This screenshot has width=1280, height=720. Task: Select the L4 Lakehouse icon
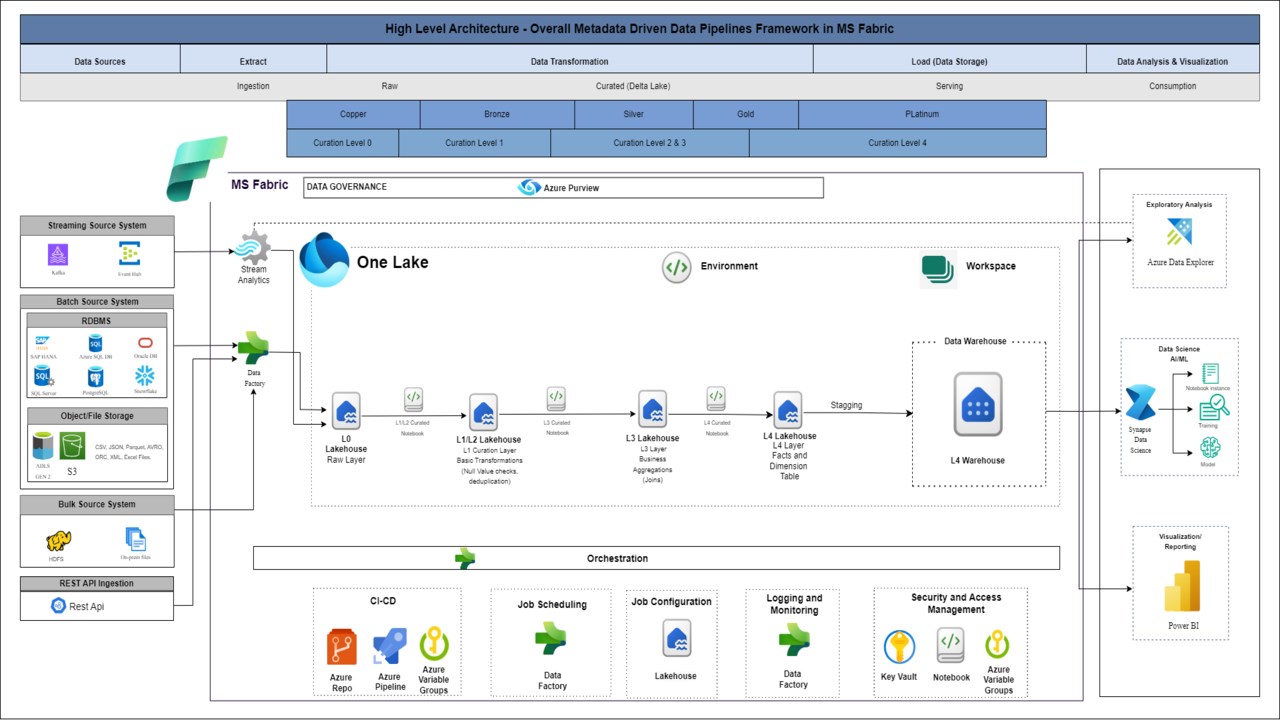click(789, 409)
